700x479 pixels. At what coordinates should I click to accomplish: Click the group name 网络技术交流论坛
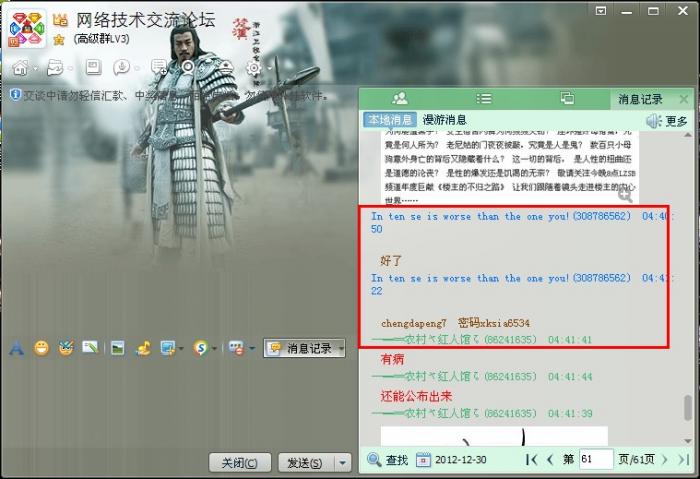[x=146, y=20]
